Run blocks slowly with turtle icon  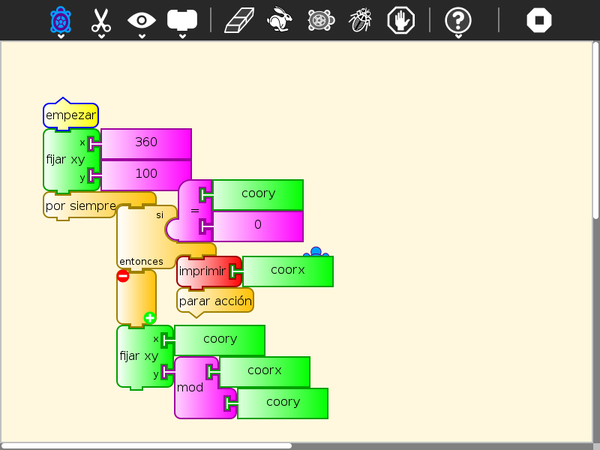click(321, 20)
